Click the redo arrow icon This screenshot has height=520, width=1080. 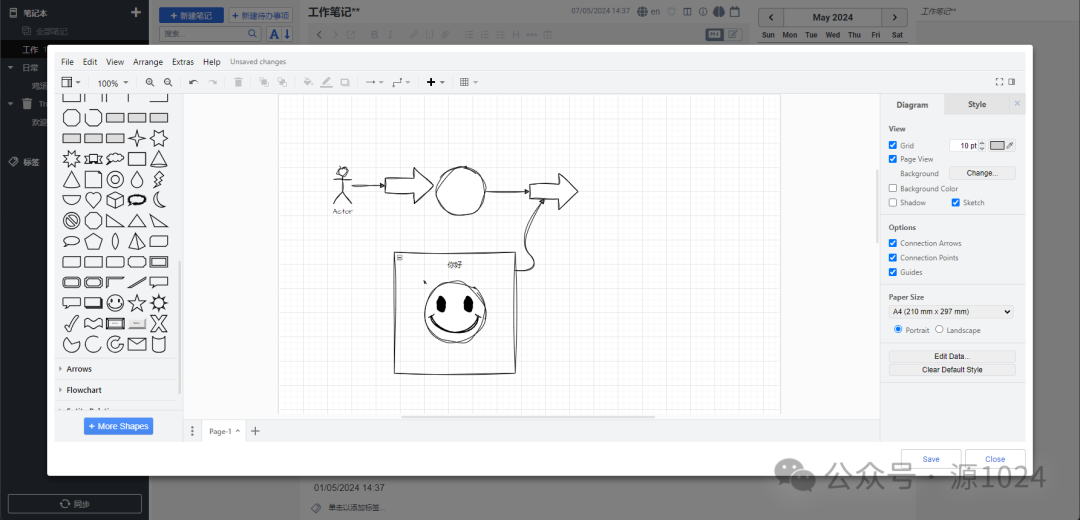tap(213, 82)
